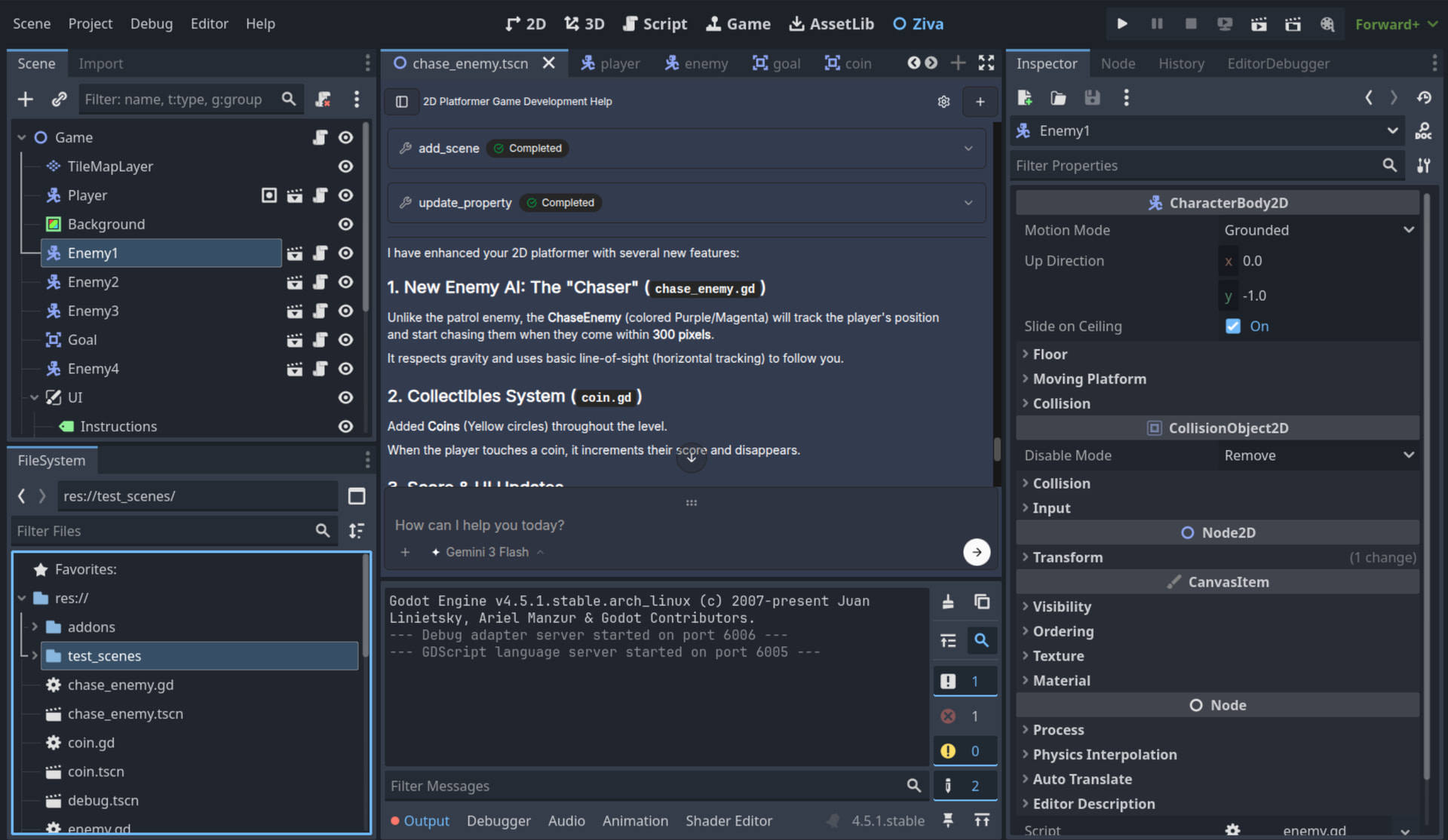The image size is (1448, 840).
Task: Uncheck the Slide on Ceiling checkbox
Action: tap(1233, 326)
